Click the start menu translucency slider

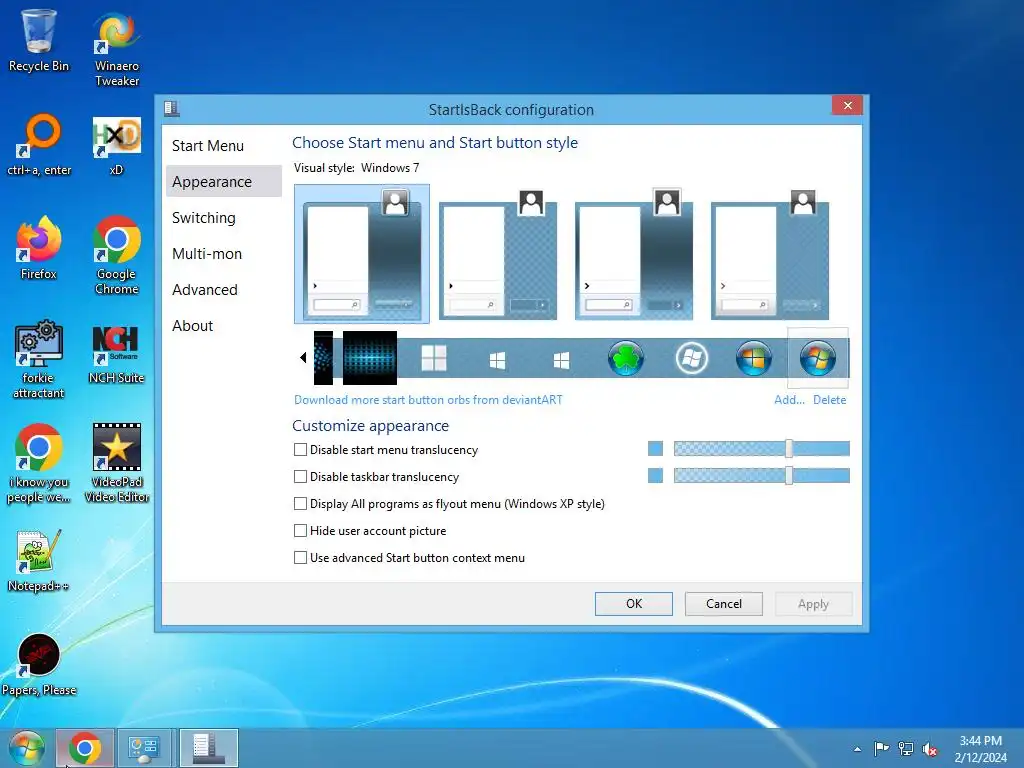coord(761,449)
